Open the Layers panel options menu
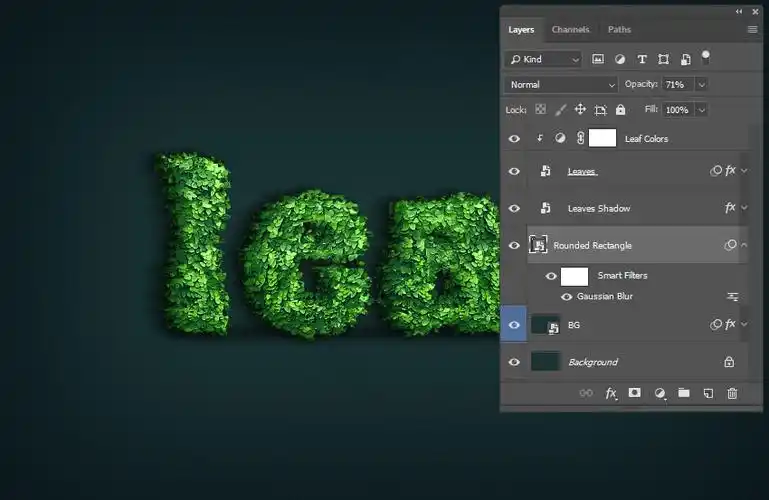769x500 pixels. point(752,30)
